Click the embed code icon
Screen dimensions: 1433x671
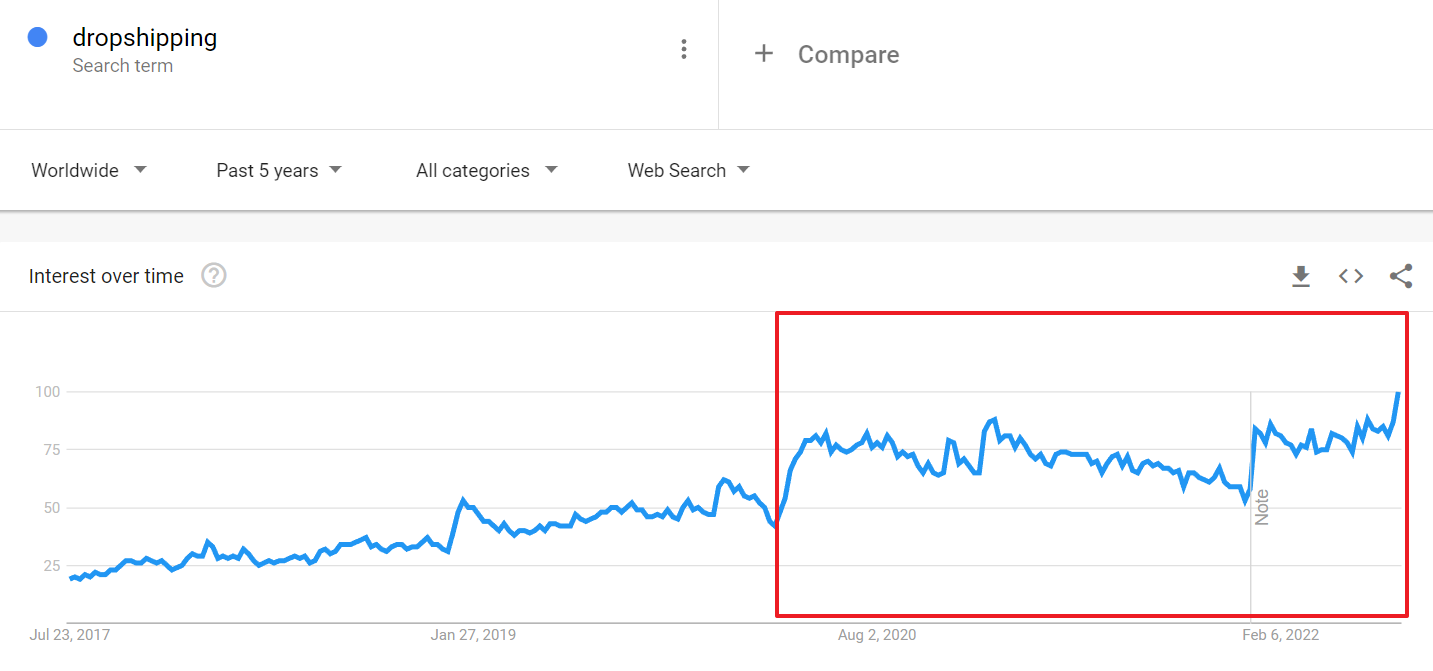[x=1351, y=276]
